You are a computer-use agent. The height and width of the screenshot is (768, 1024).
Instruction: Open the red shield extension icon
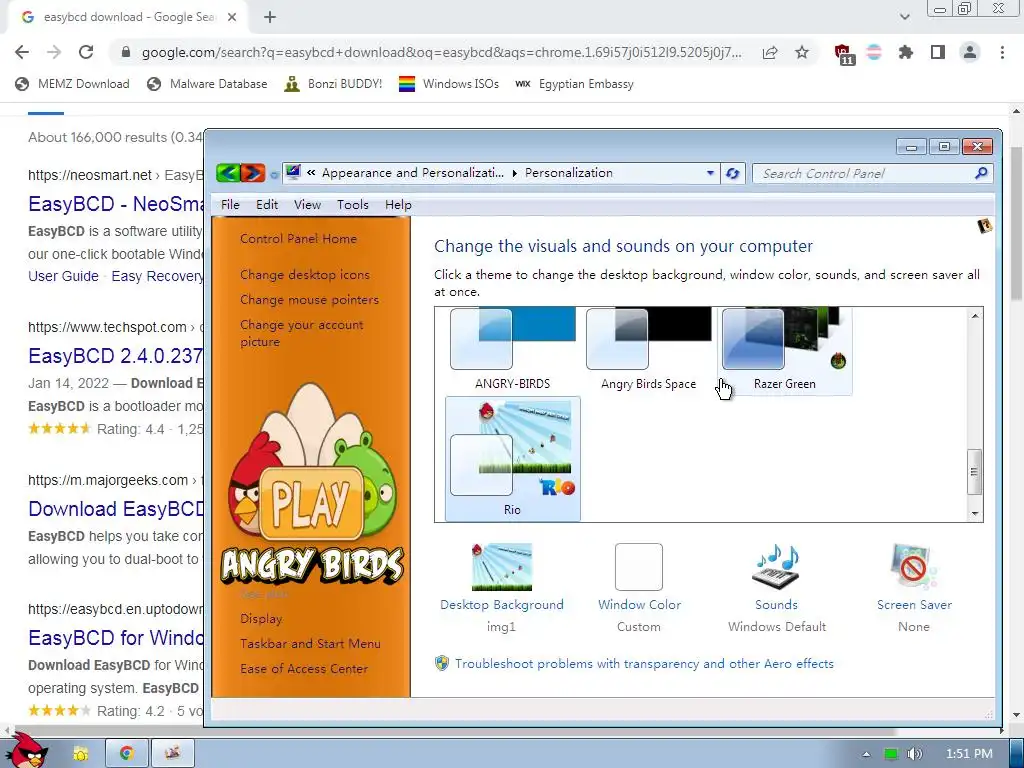pos(843,53)
